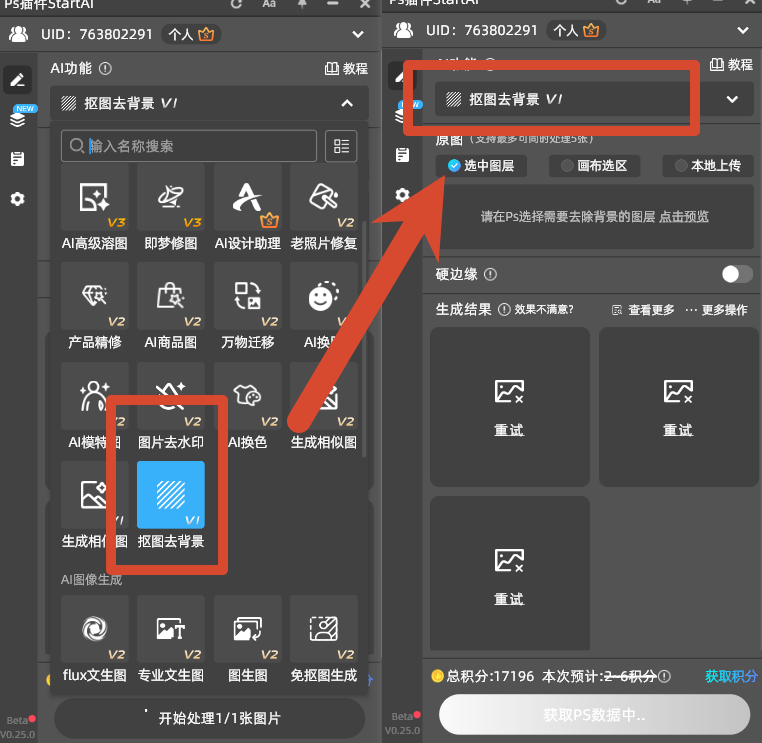Viewport: 762px width, 743px height.
Task: Expand account chevron in left panel
Action: [358, 34]
